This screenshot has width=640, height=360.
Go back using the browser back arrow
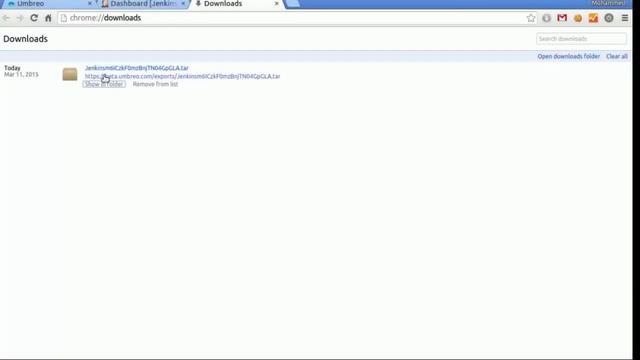(x=6, y=18)
